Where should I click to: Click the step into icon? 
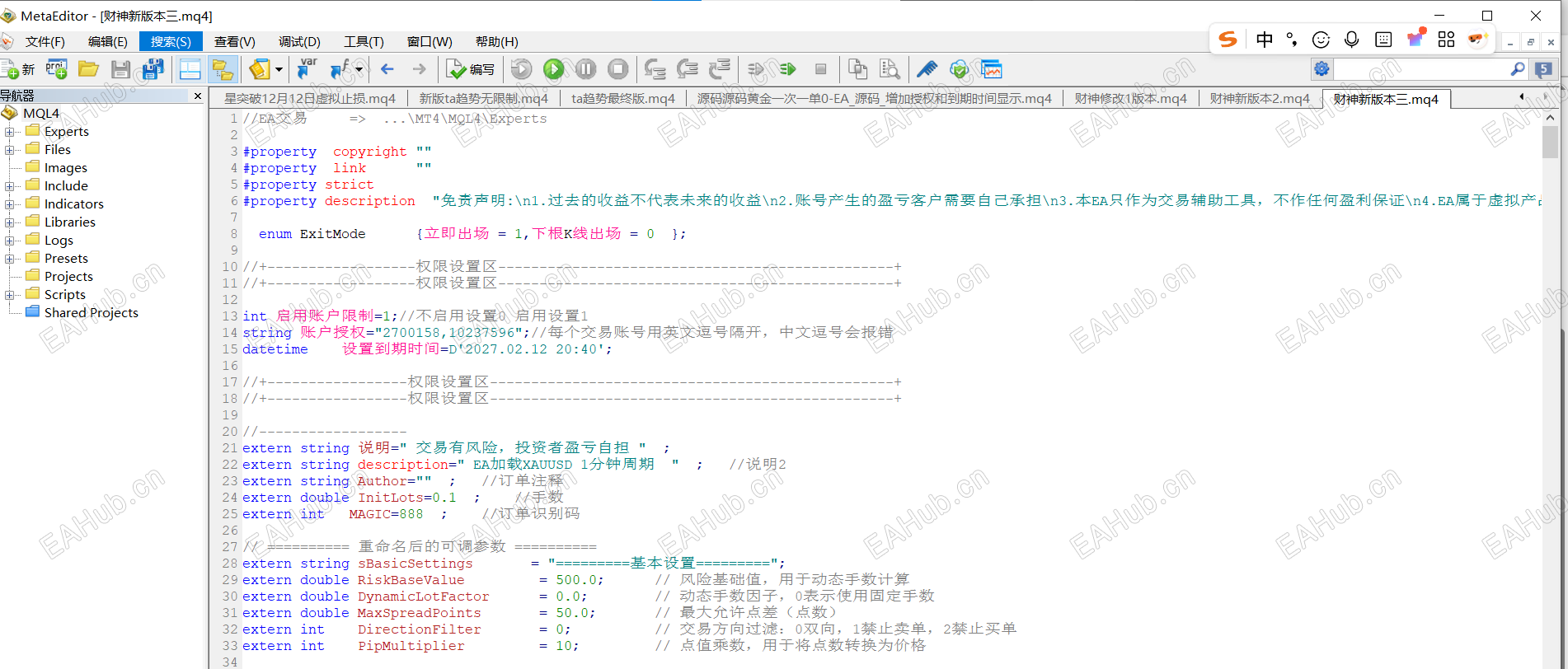point(655,70)
